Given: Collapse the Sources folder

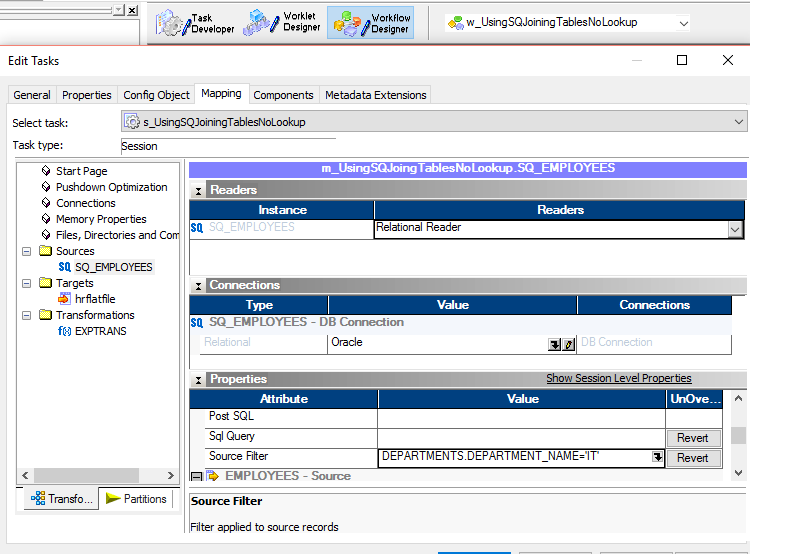Looking at the screenshot, I should 26,251.
